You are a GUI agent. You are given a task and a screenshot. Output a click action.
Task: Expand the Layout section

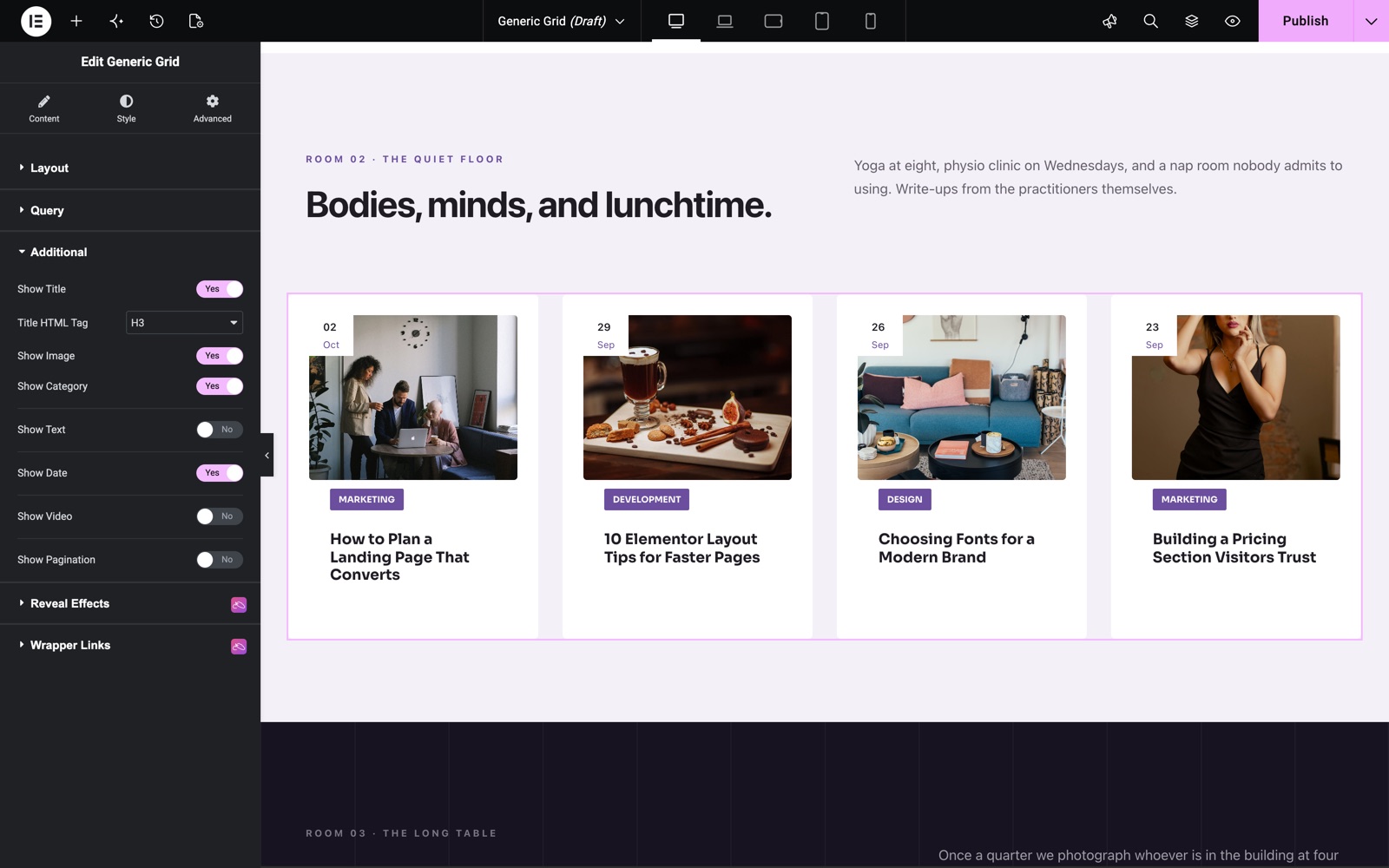tap(130, 168)
